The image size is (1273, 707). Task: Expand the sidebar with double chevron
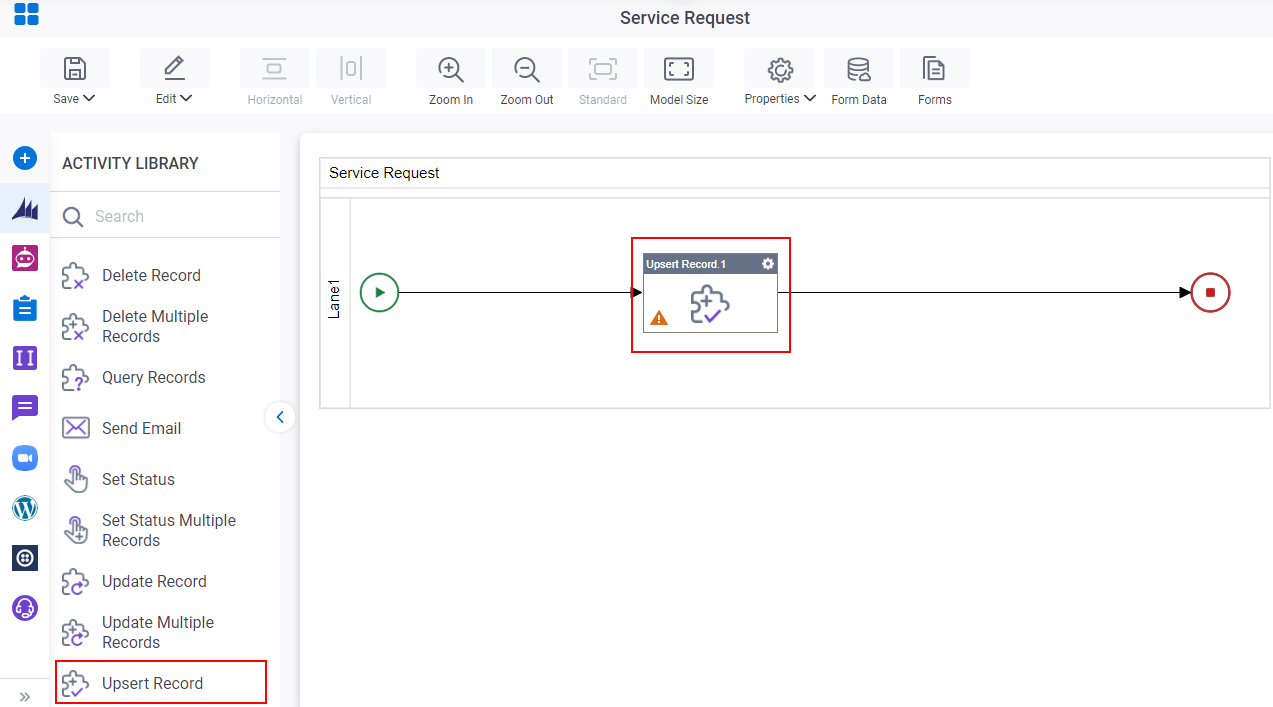click(x=25, y=696)
